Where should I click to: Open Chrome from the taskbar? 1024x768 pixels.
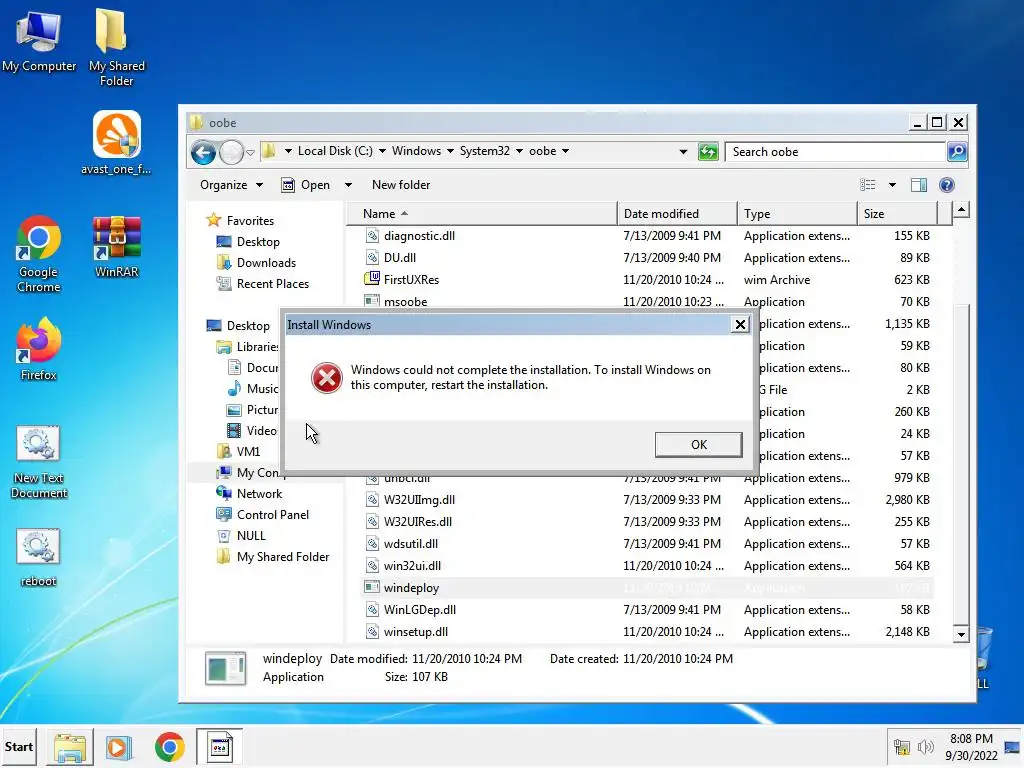point(169,747)
